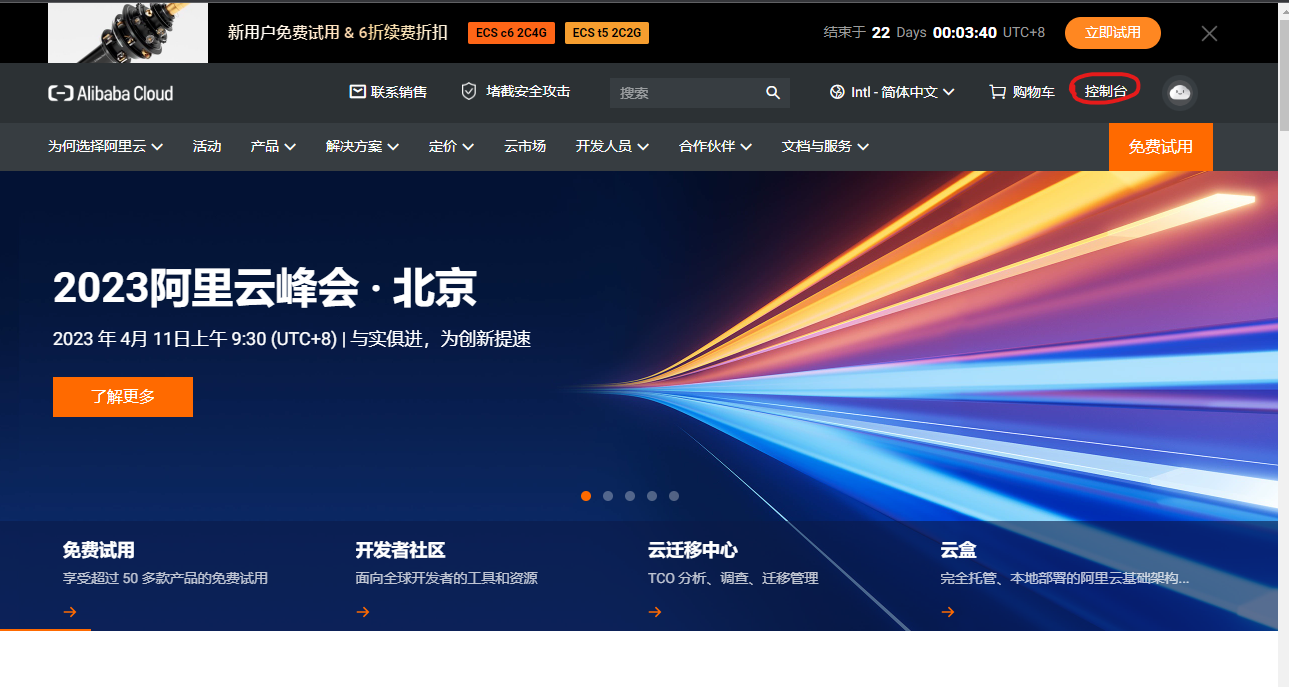Viewport: 1289px width, 687px height.
Task: Click the shield icon by 堵截安全攻击
Action: coord(469,91)
